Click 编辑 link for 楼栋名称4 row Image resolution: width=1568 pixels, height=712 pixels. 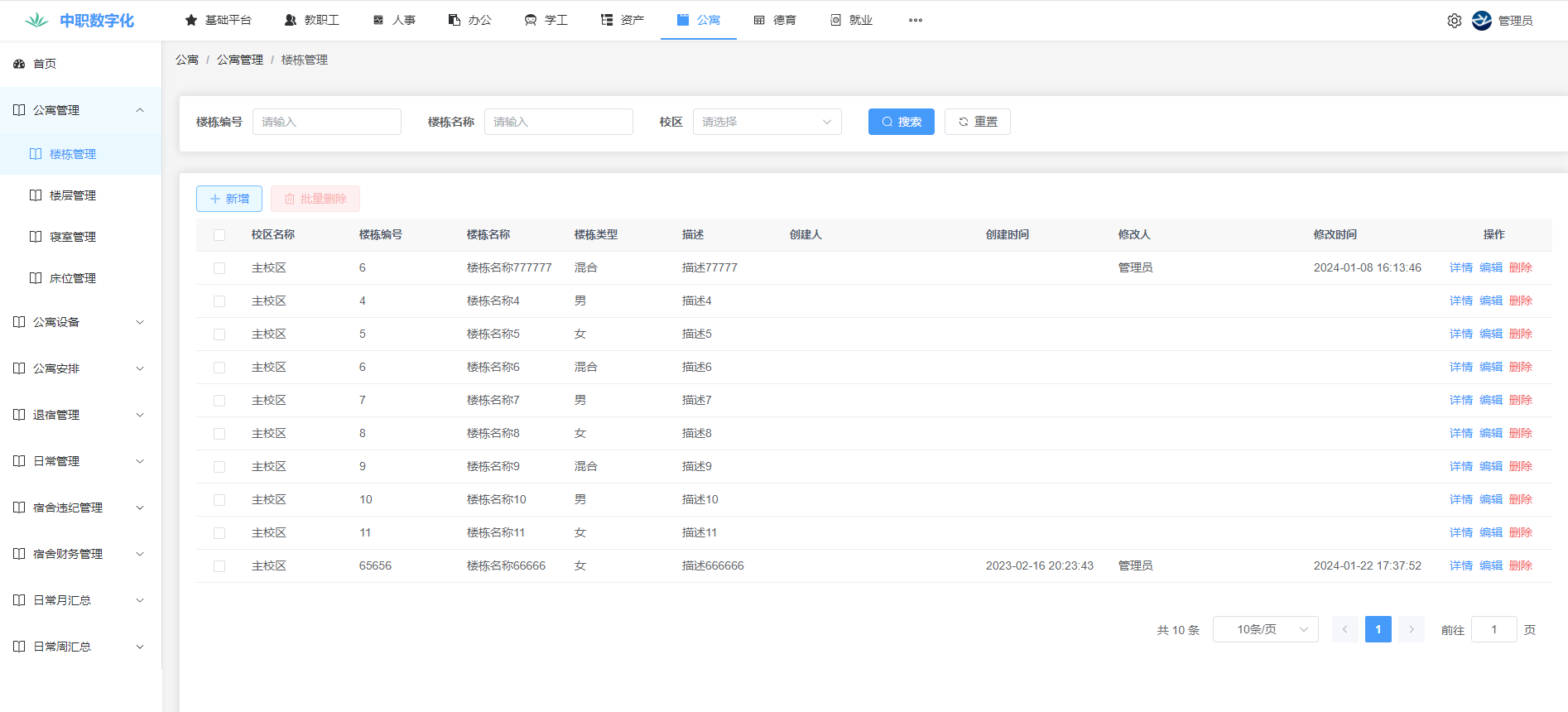point(1490,301)
